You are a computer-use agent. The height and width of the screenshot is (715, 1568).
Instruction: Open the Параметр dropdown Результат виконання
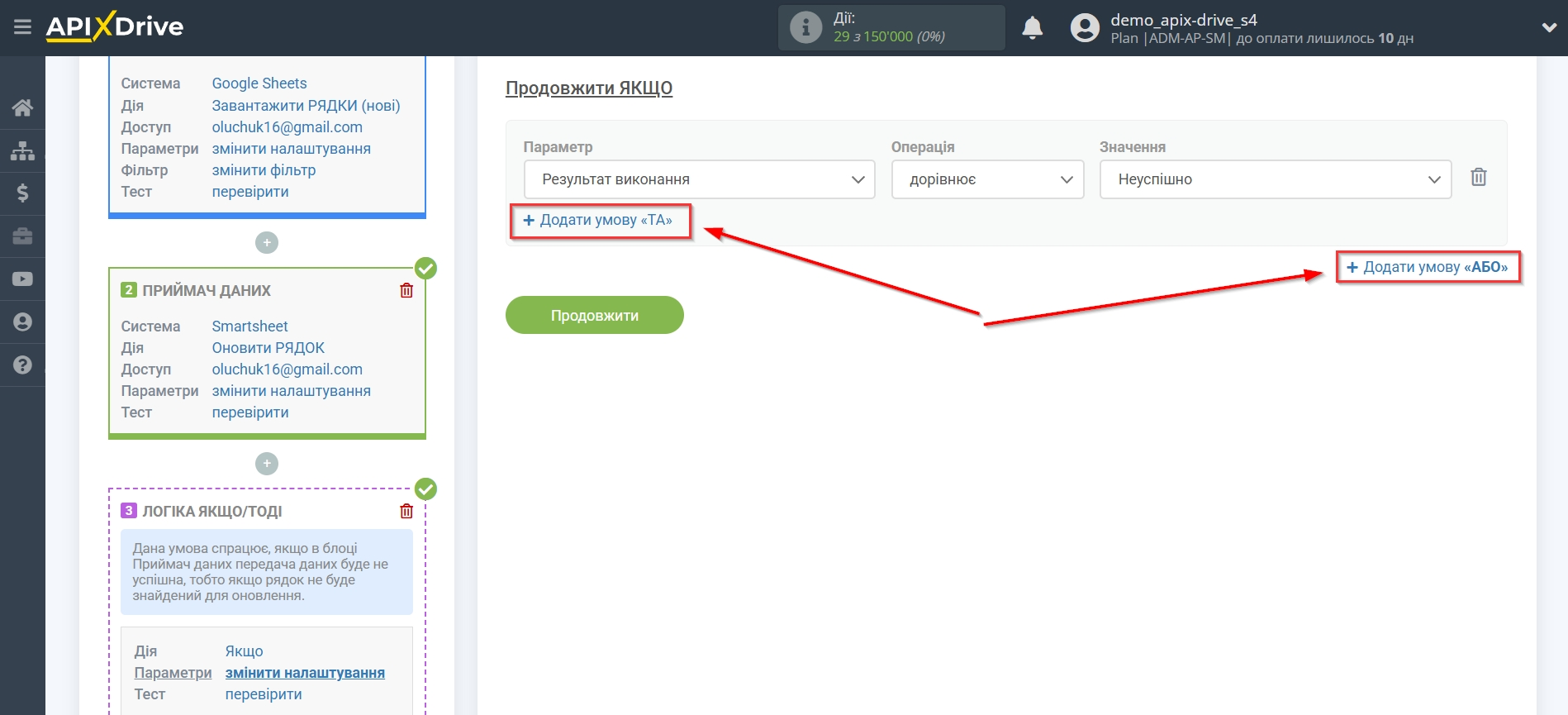(699, 179)
